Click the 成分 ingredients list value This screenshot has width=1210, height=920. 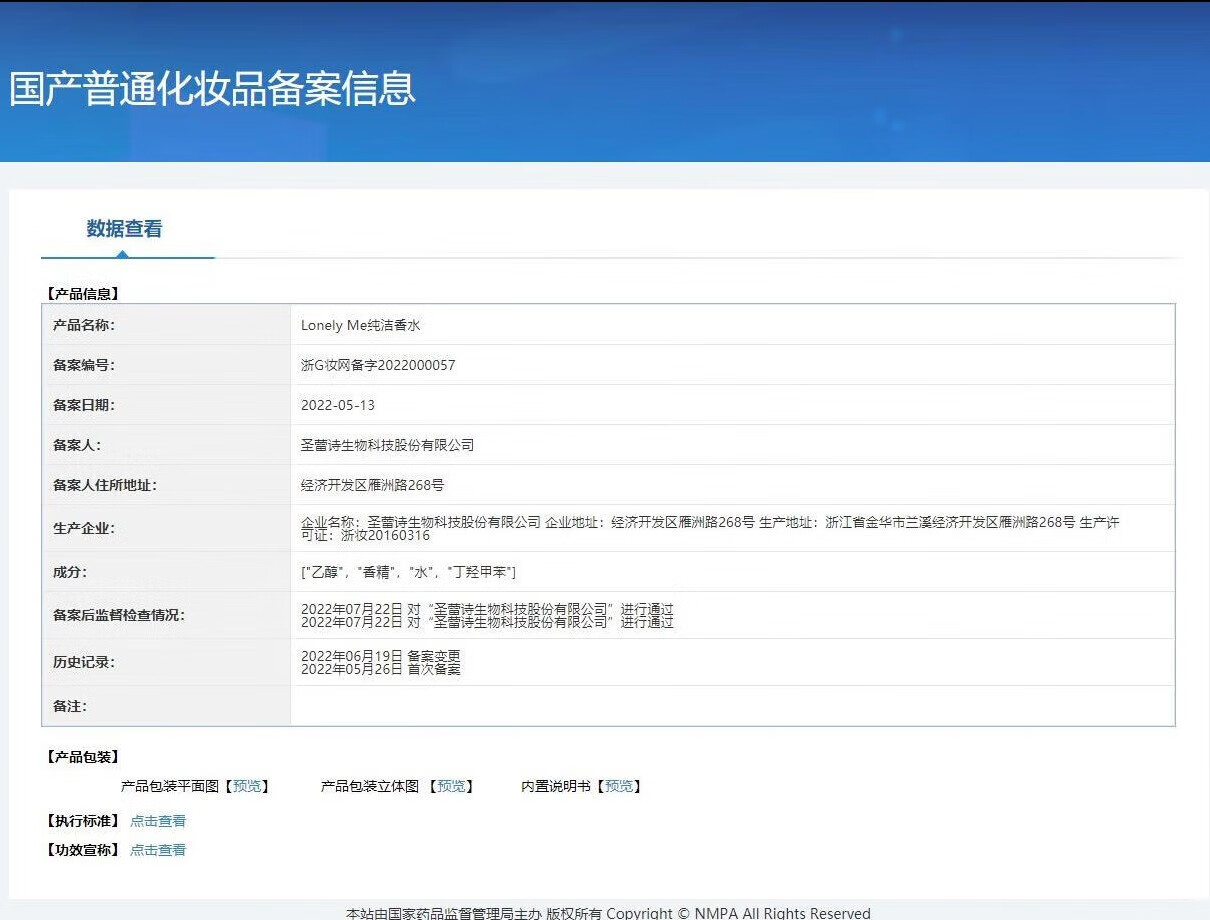408,572
